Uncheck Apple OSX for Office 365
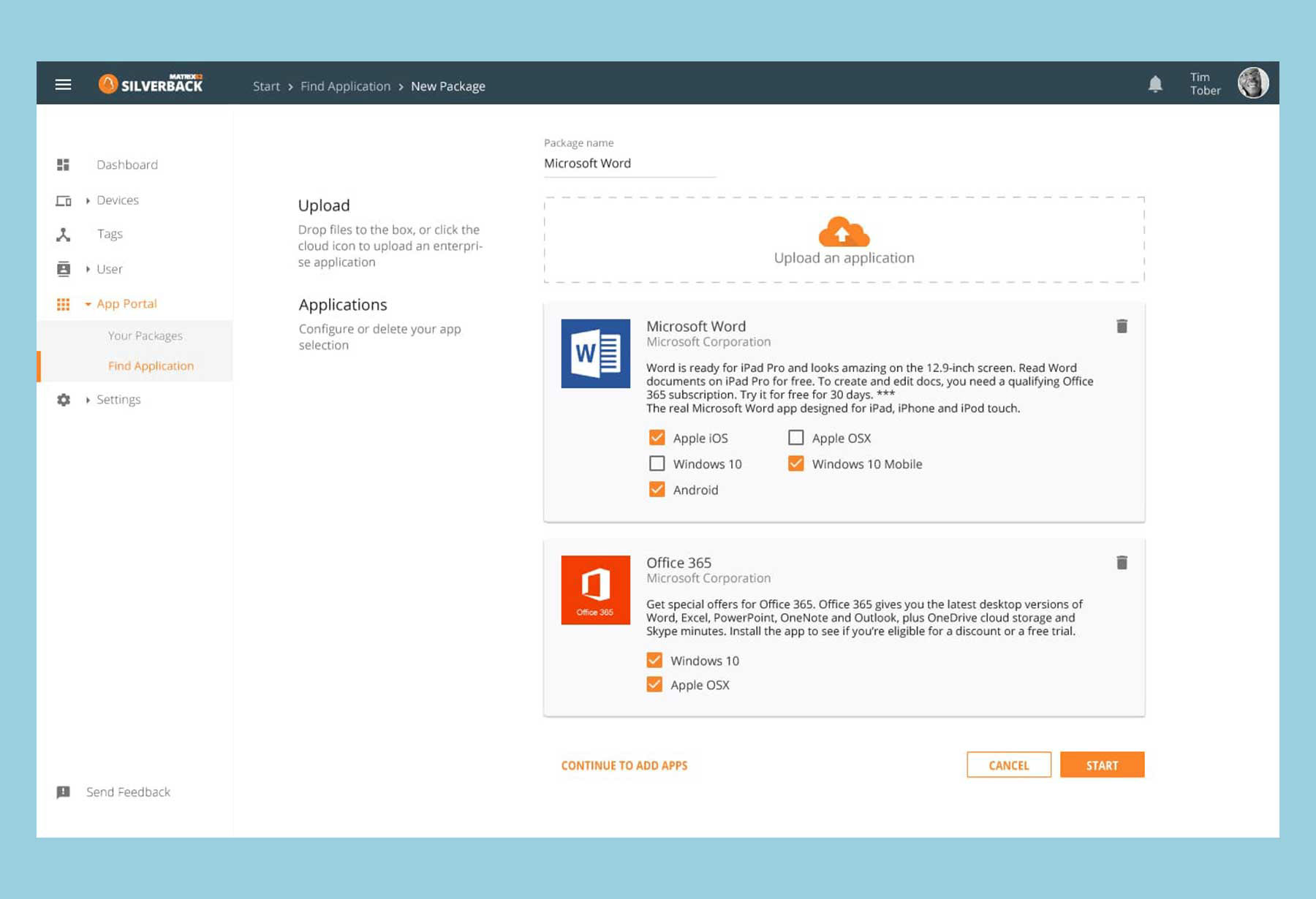 coord(654,684)
